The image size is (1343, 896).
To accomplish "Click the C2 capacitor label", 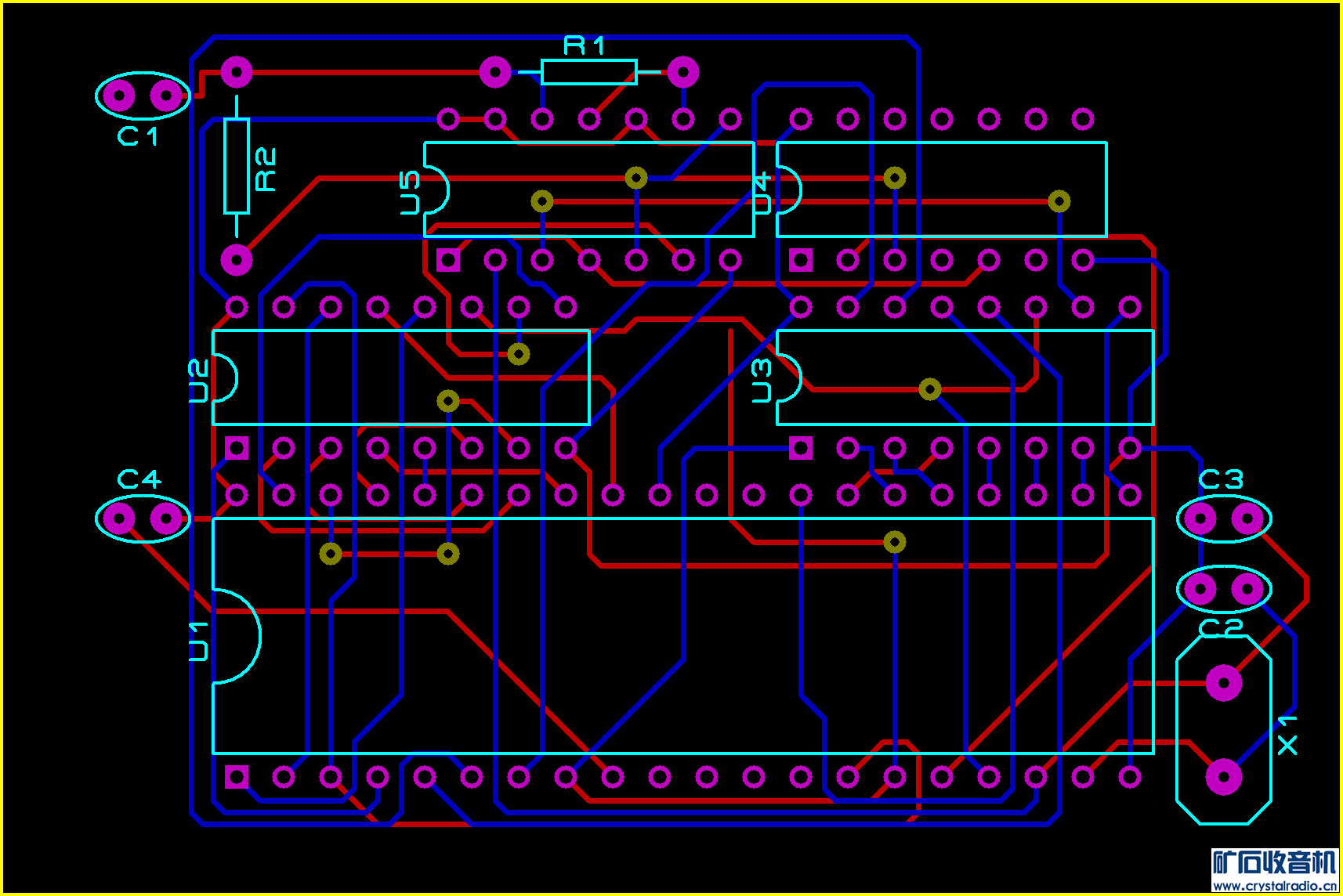I will [x=1221, y=628].
